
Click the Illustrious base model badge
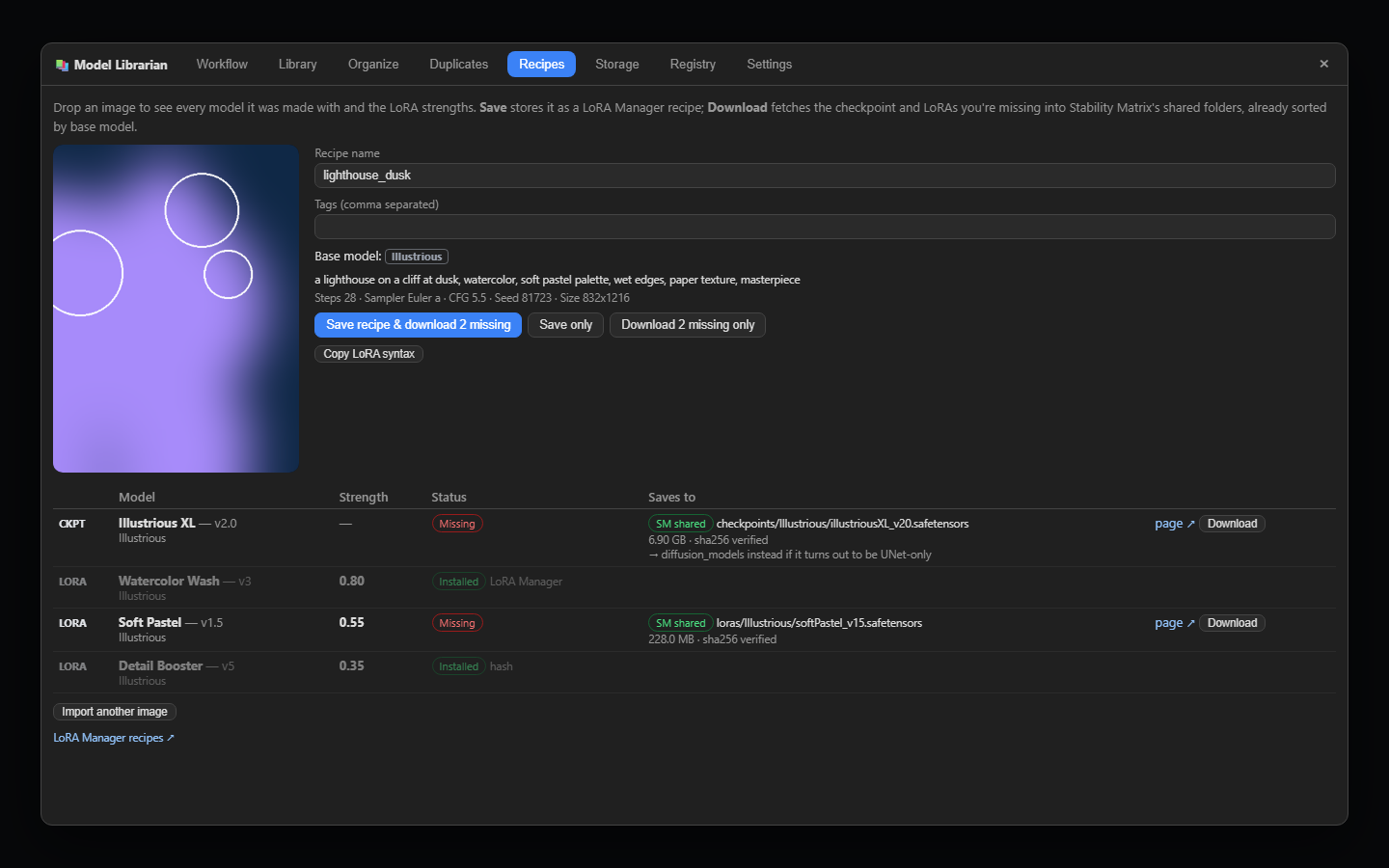coord(417,257)
